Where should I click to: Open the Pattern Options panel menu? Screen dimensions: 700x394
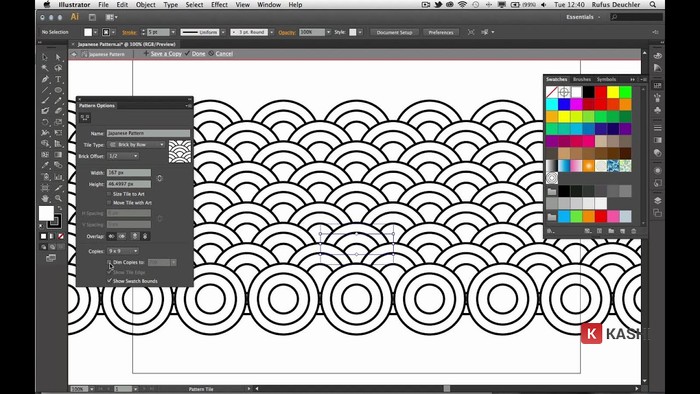pyautogui.click(x=189, y=106)
